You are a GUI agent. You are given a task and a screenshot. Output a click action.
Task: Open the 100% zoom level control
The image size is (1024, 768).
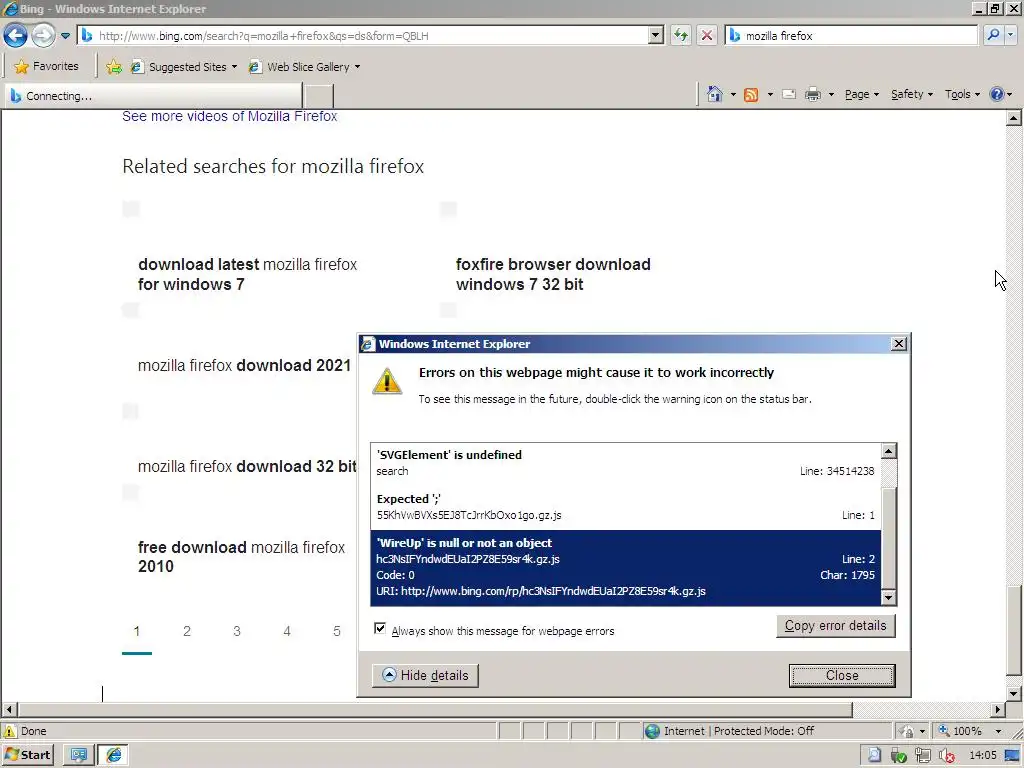968,731
